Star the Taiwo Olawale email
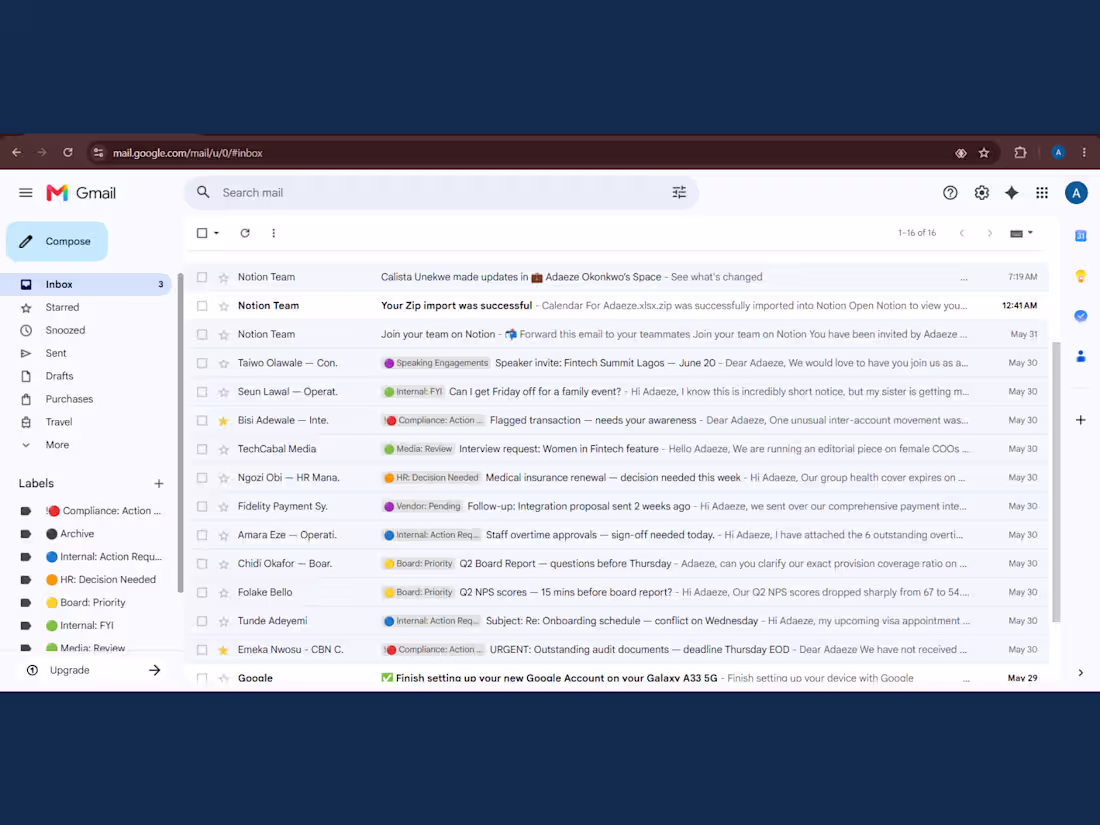Screen dimensions: 1100x825 coord(224,363)
